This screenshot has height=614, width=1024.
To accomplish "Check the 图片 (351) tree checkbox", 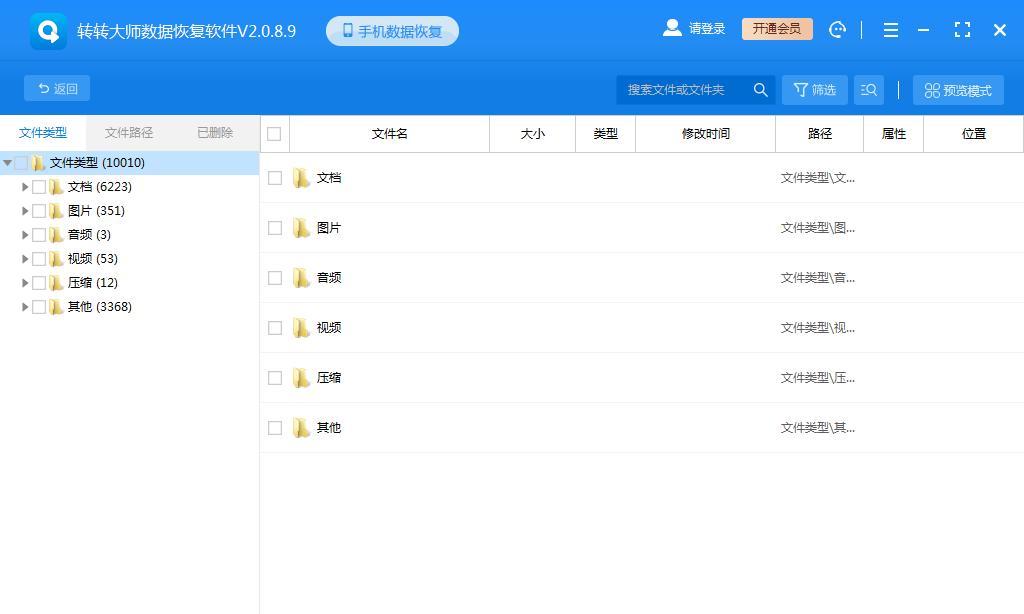I will coord(39,211).
